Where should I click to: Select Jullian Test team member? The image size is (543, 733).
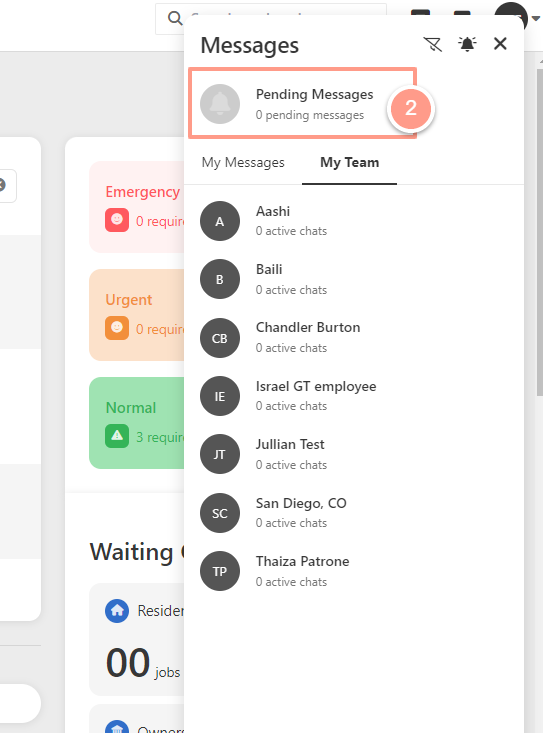pos(354,454)
